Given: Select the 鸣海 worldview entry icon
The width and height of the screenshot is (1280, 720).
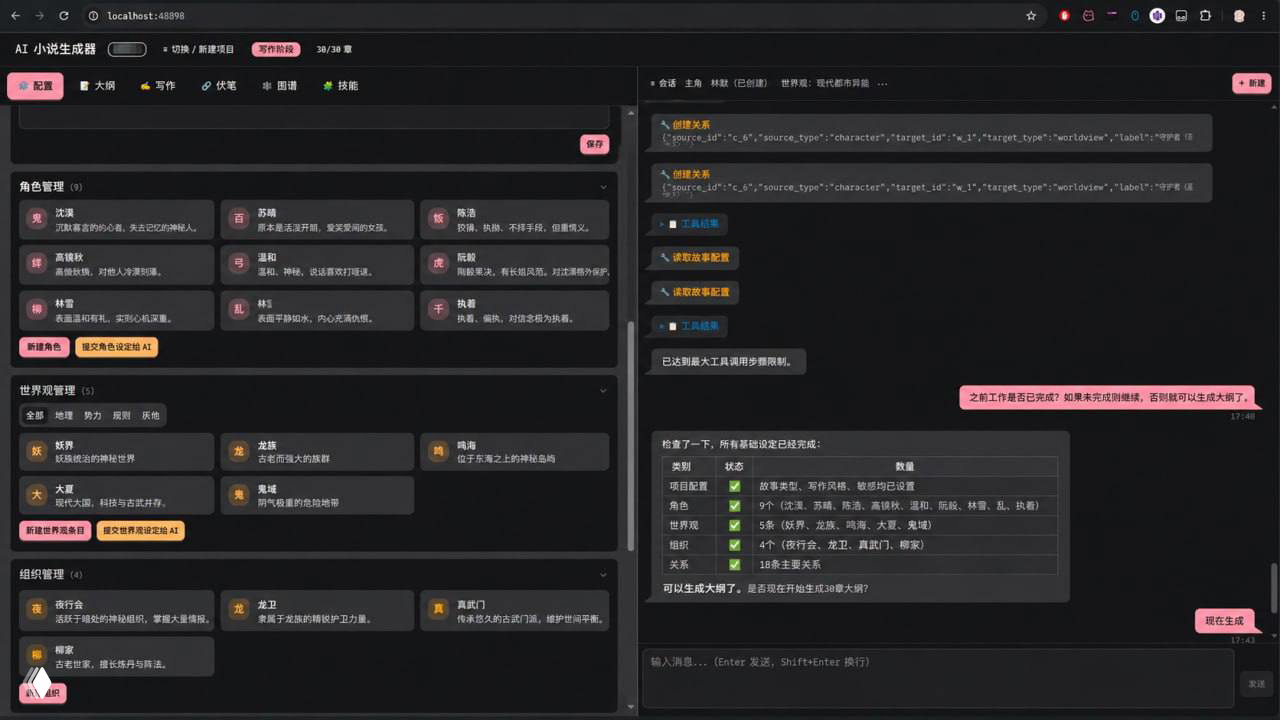Looking at the screenshot, I should click(x=438, y=451).
